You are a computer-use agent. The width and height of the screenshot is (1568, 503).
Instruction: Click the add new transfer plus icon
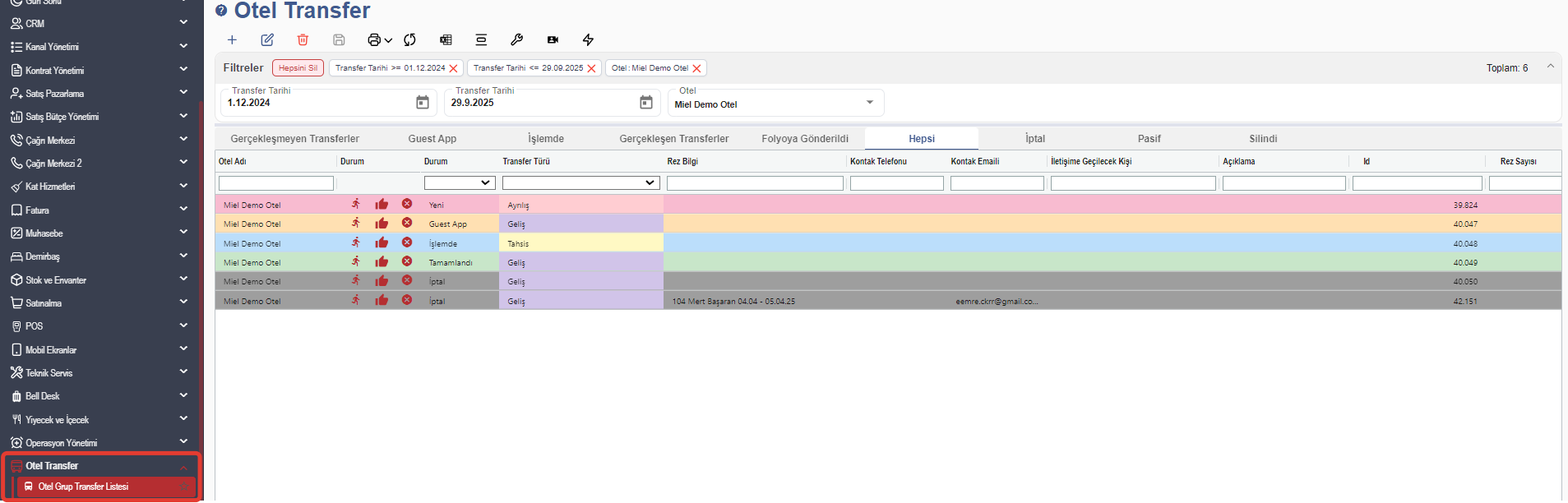point(232,39)
